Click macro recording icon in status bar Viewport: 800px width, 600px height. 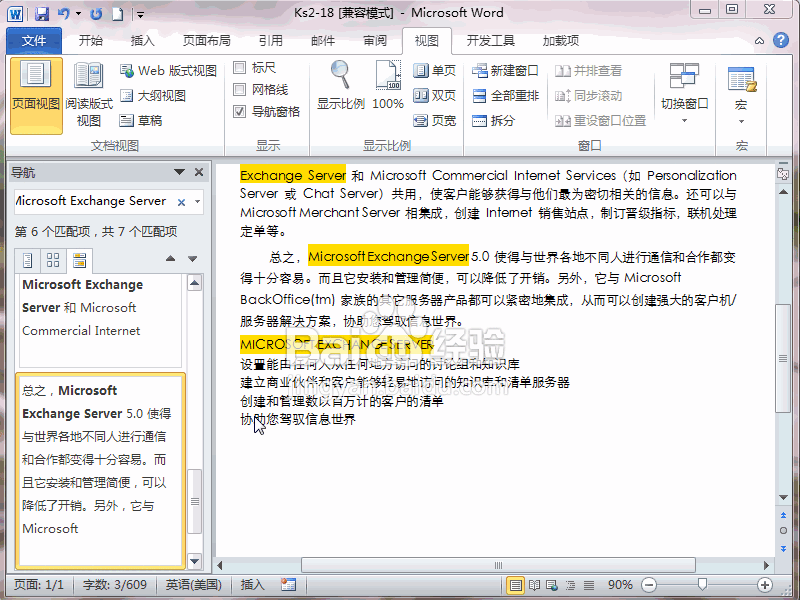tap(288, 585)
